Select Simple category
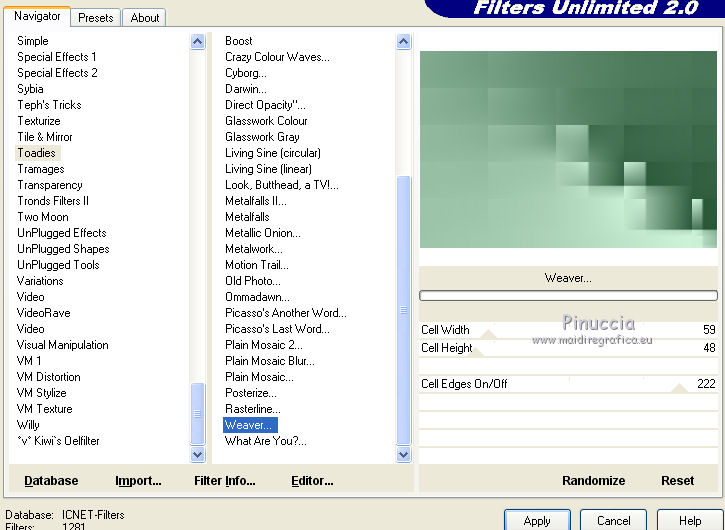Viewport: 725px width, 530px height. [x=32, y=41]
